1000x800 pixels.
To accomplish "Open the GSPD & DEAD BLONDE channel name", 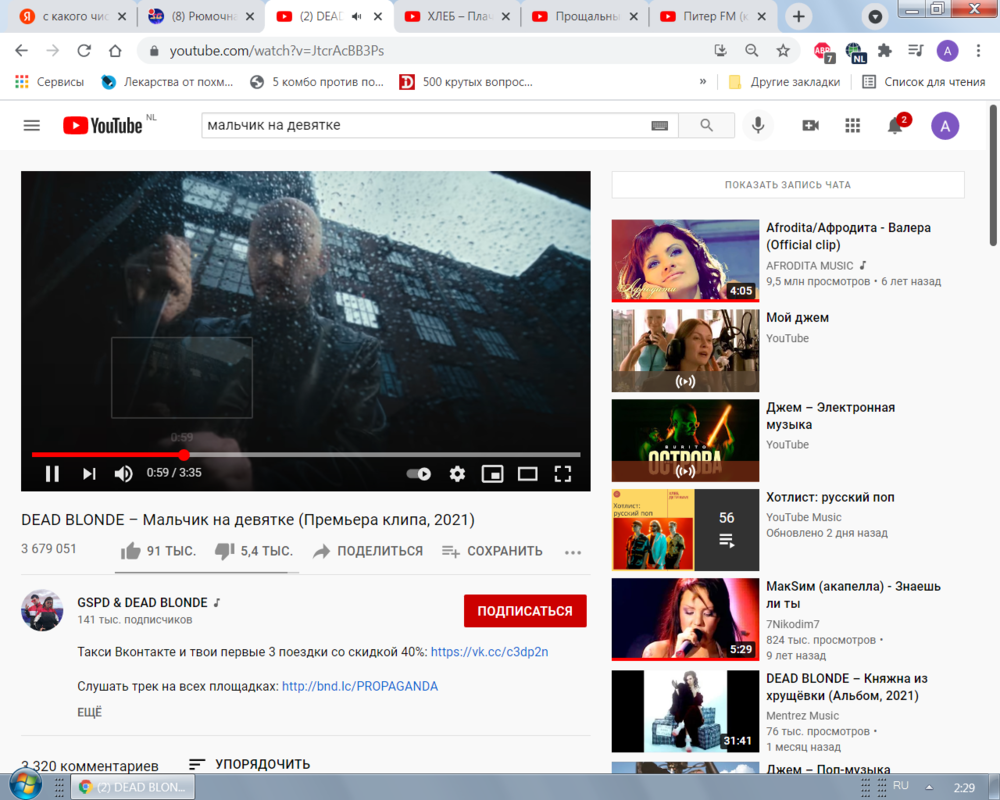I will 142,603.
